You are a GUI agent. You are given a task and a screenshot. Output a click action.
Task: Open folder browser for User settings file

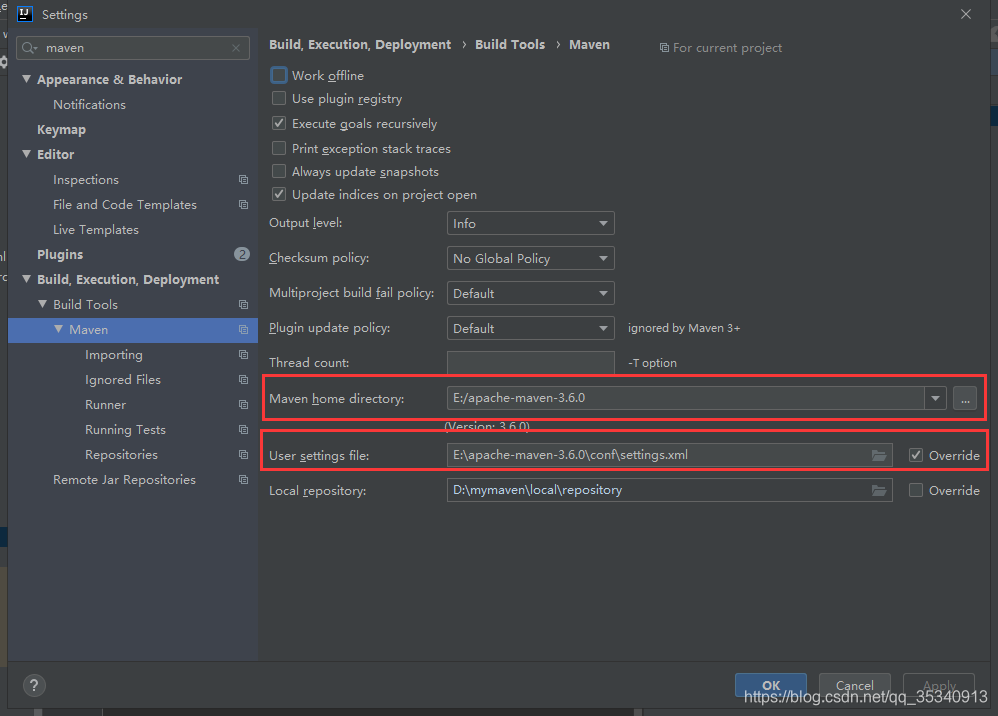[879, 455]
